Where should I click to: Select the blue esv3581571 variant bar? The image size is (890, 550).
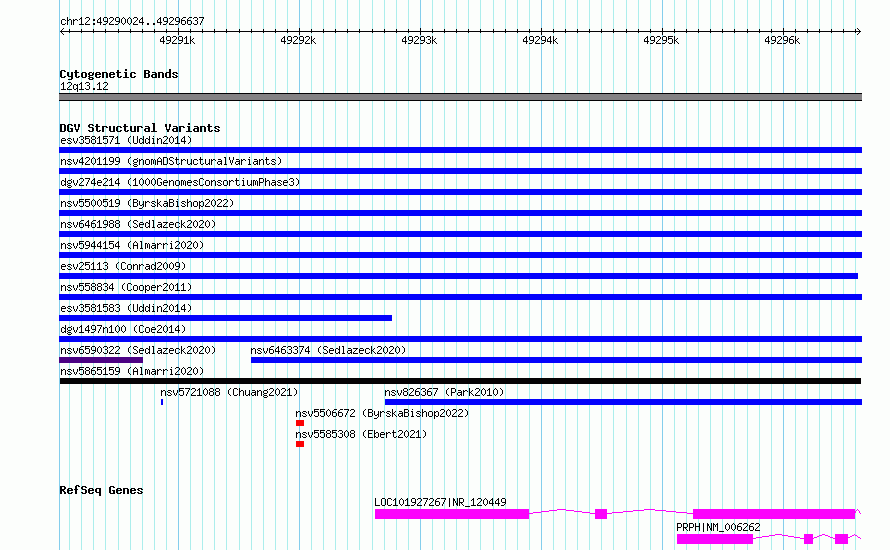(460, 150)
